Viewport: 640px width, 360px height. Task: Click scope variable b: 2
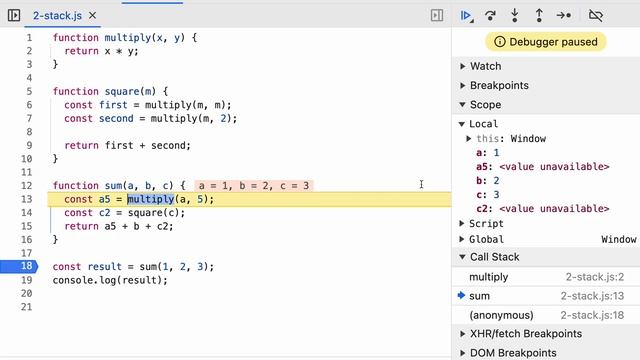tap(487, 180)
